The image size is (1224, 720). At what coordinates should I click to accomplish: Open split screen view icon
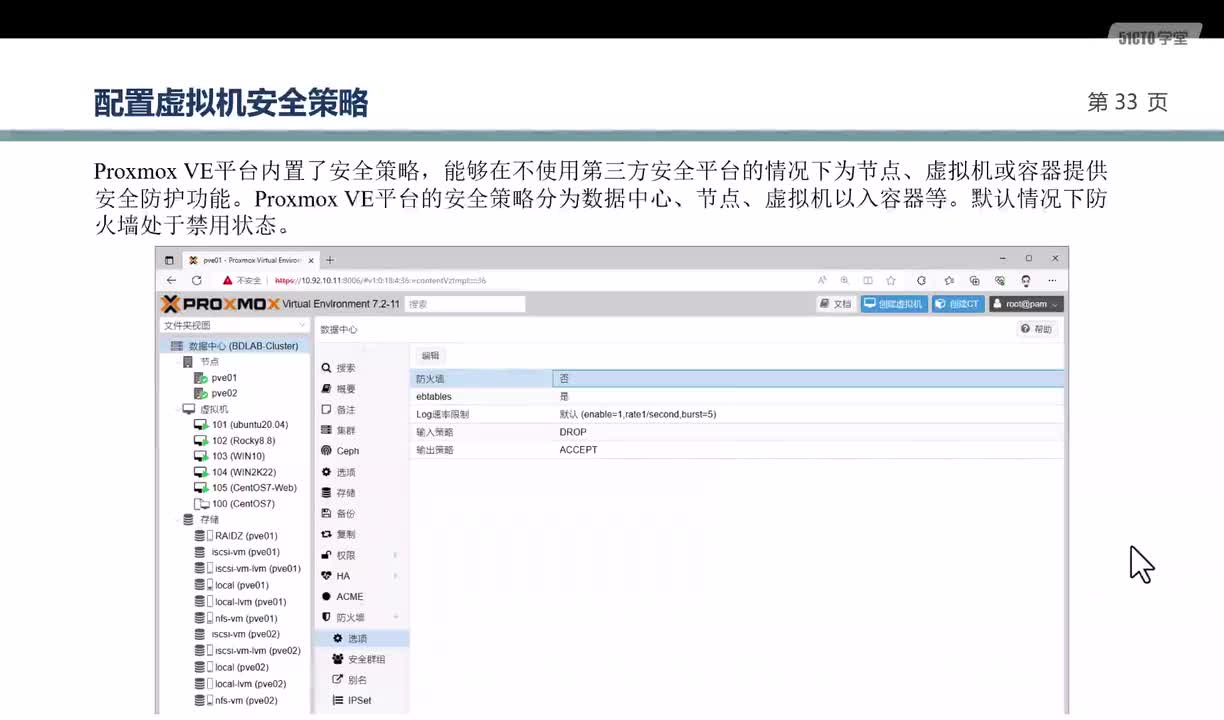point(868,281)
